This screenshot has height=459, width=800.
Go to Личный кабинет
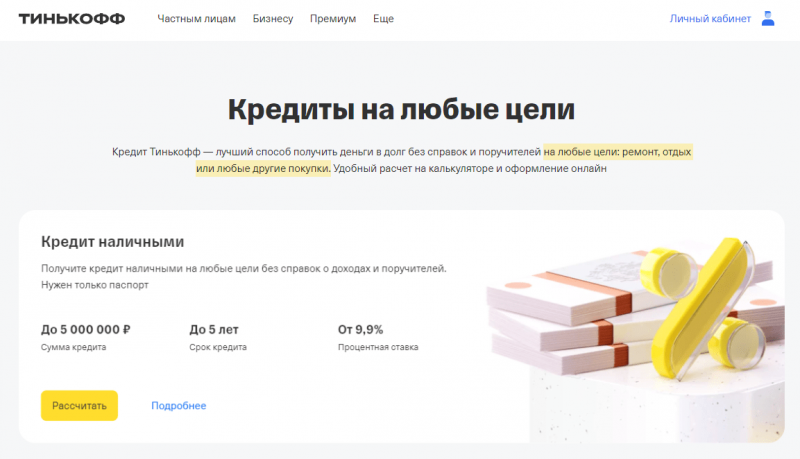710,19
